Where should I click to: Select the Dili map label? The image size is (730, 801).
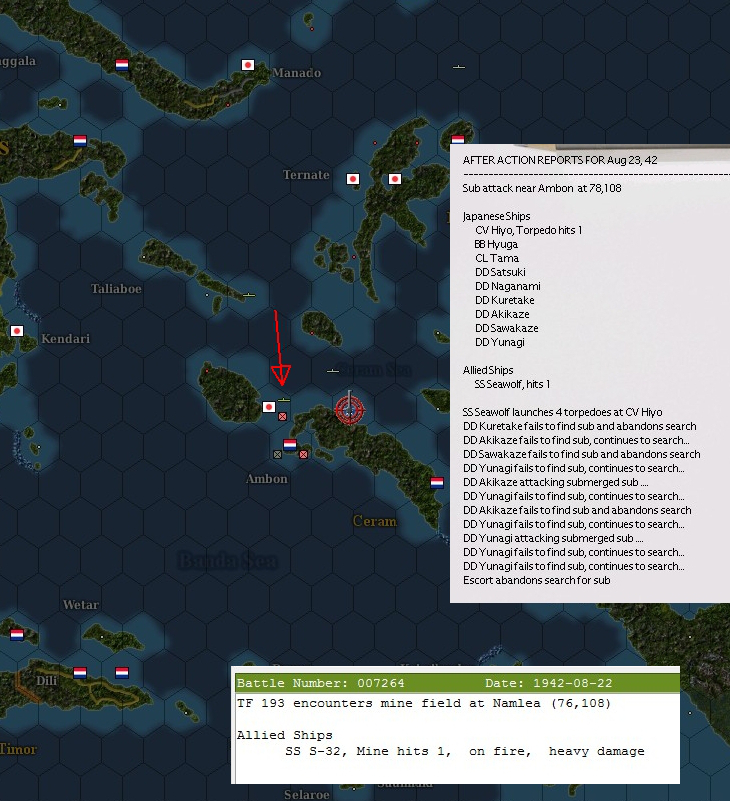[x=46, y=681]
